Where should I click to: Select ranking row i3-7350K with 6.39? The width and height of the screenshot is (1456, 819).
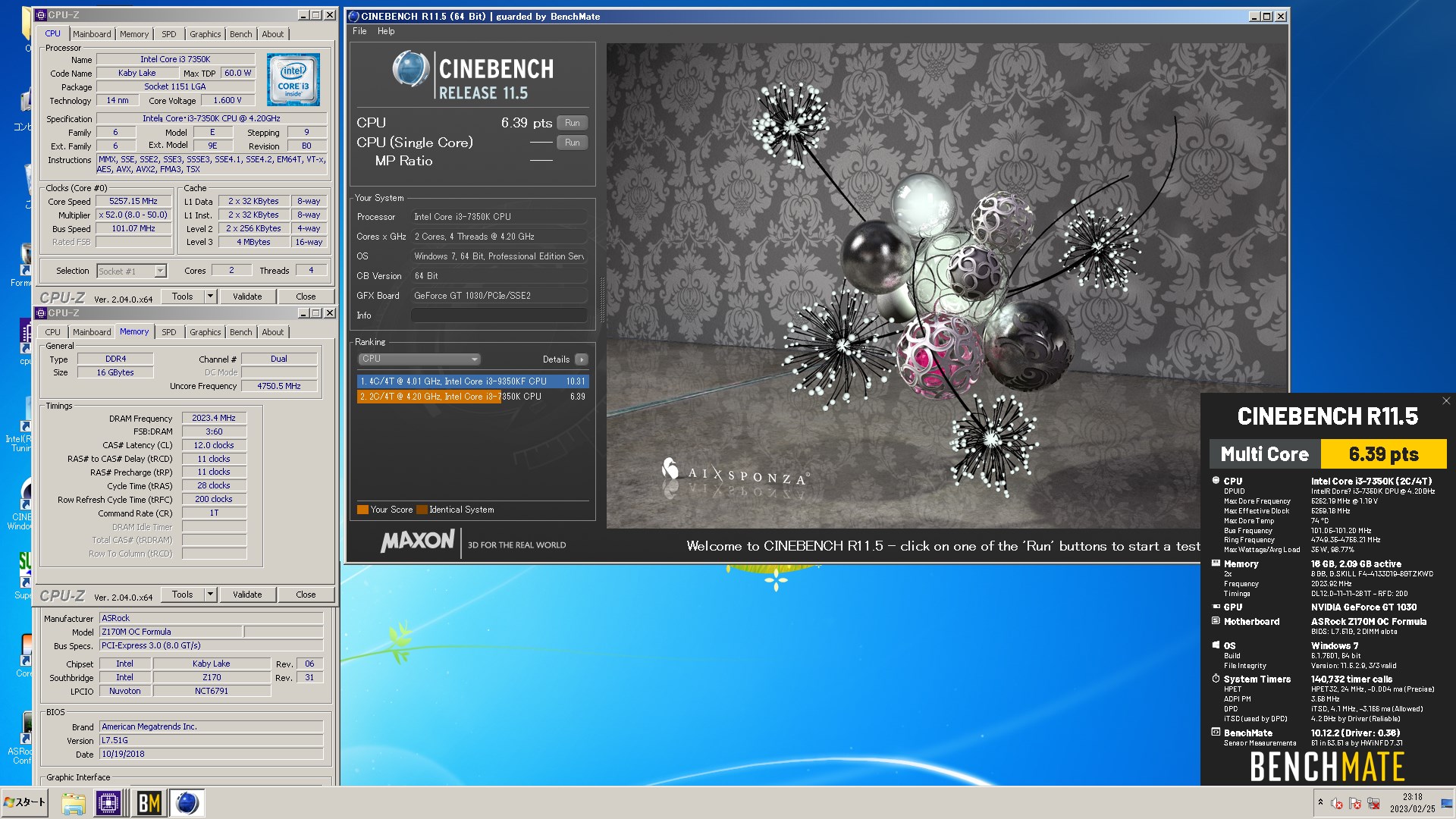coord(472,397)
